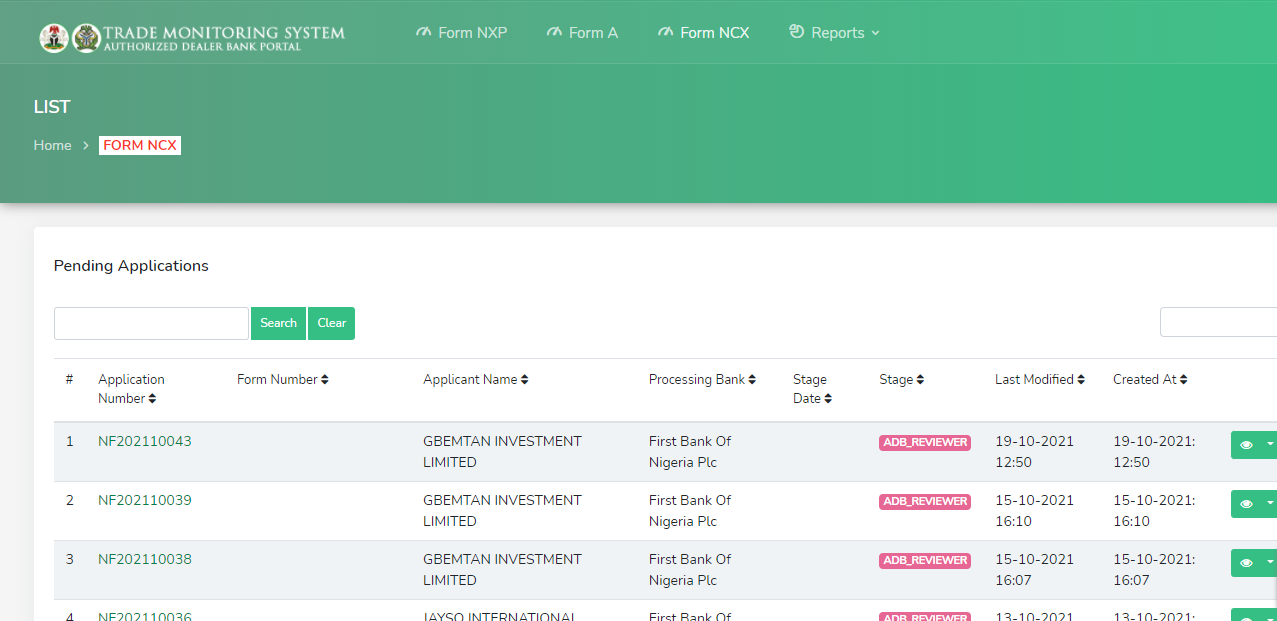Open action caret for NF202110039 row

(1270, 504)
